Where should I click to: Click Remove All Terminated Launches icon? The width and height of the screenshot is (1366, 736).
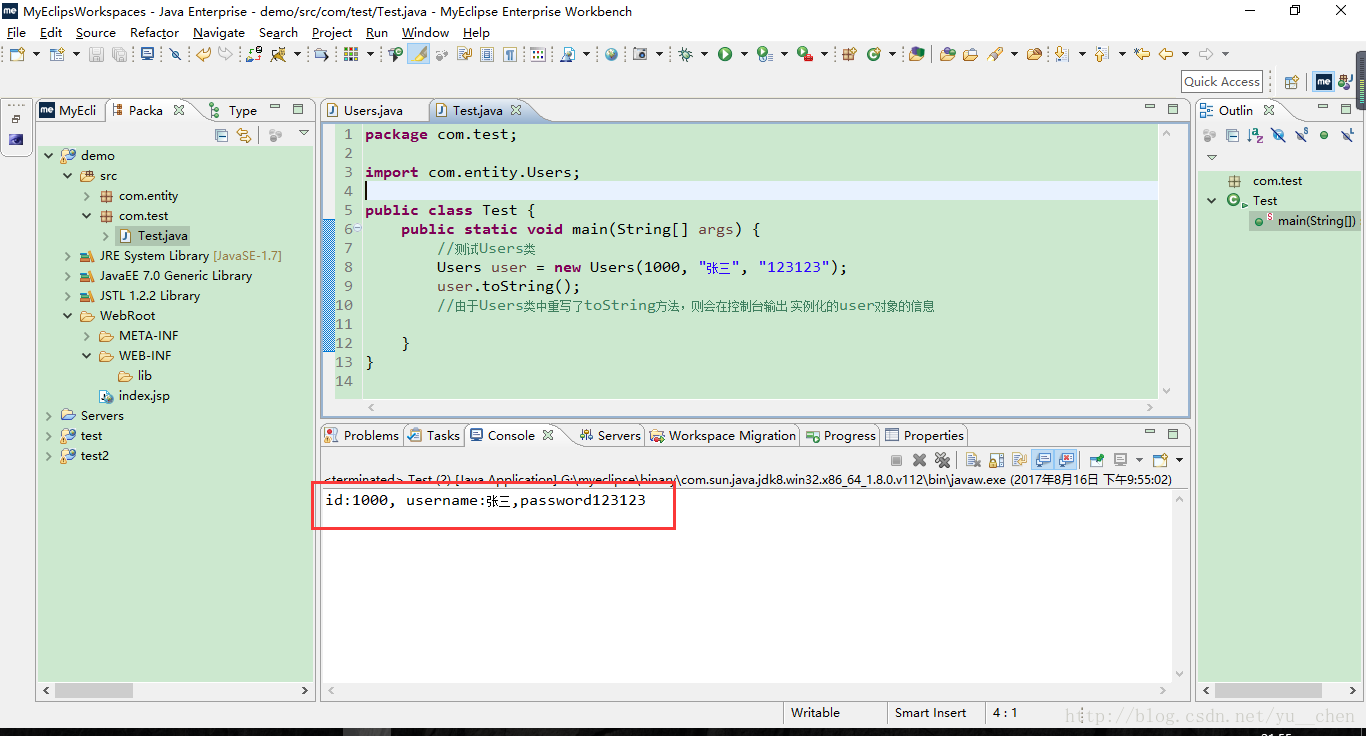(942, 460)
